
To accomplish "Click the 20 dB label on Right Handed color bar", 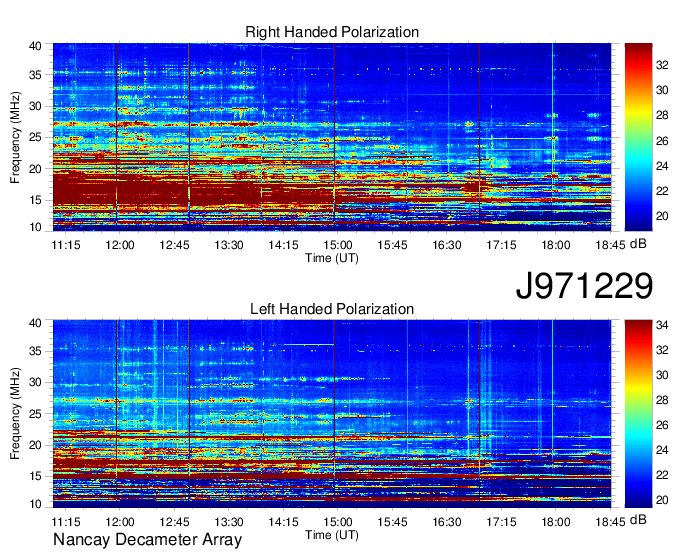I will click(662, 216).
